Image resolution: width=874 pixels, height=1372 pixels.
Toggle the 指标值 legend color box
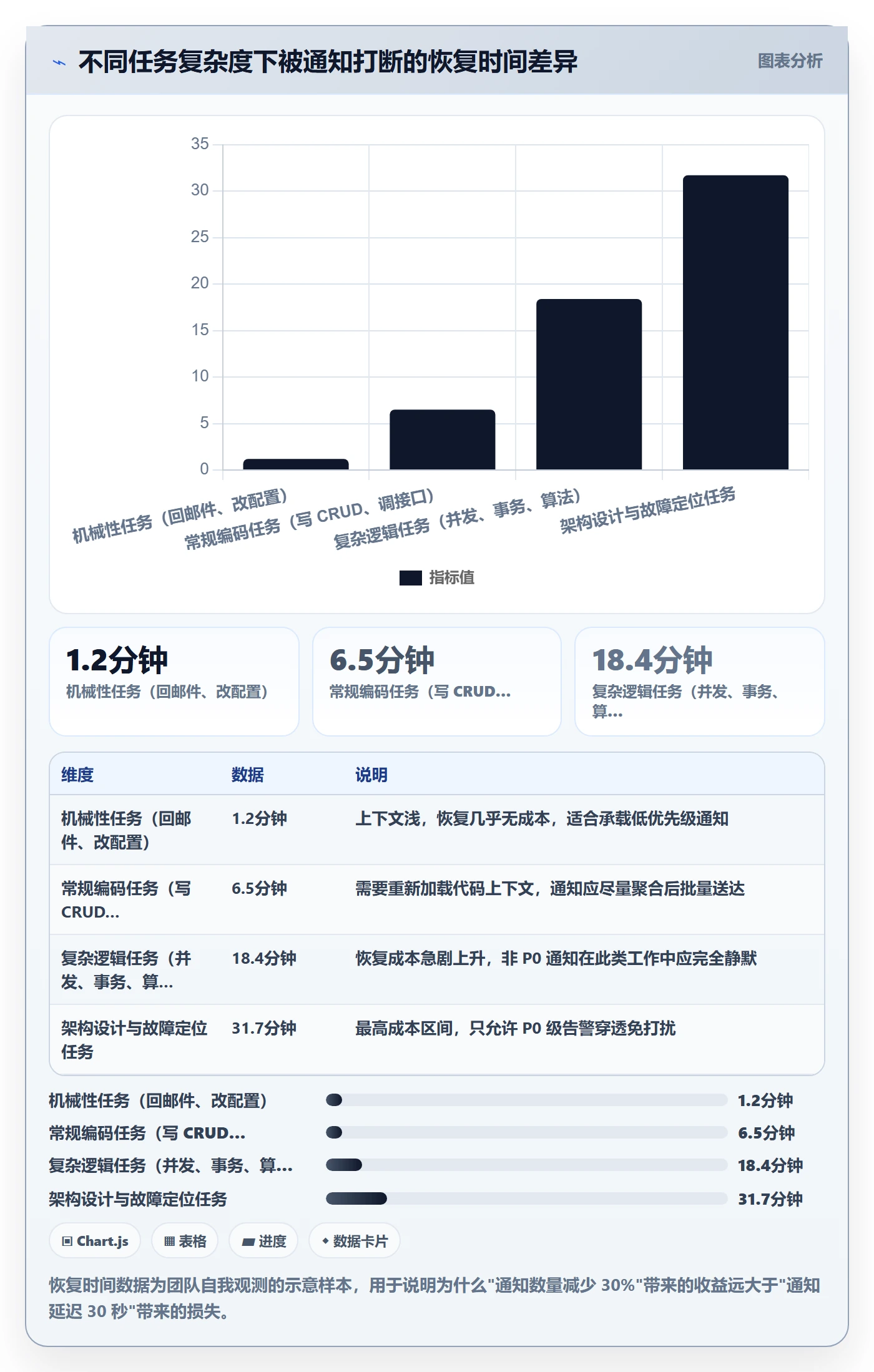pos(410,577)
